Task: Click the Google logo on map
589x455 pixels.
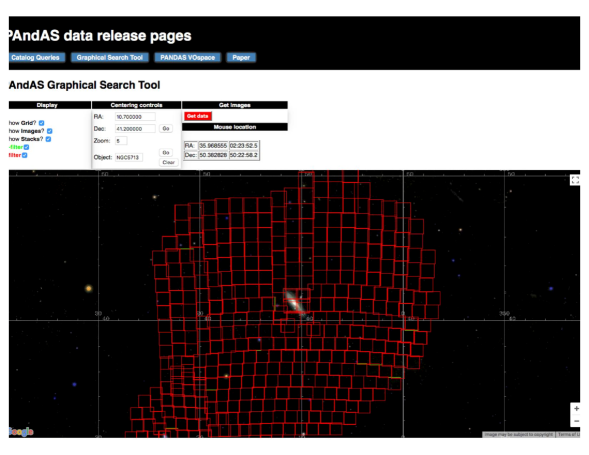Action: (21, 432)
